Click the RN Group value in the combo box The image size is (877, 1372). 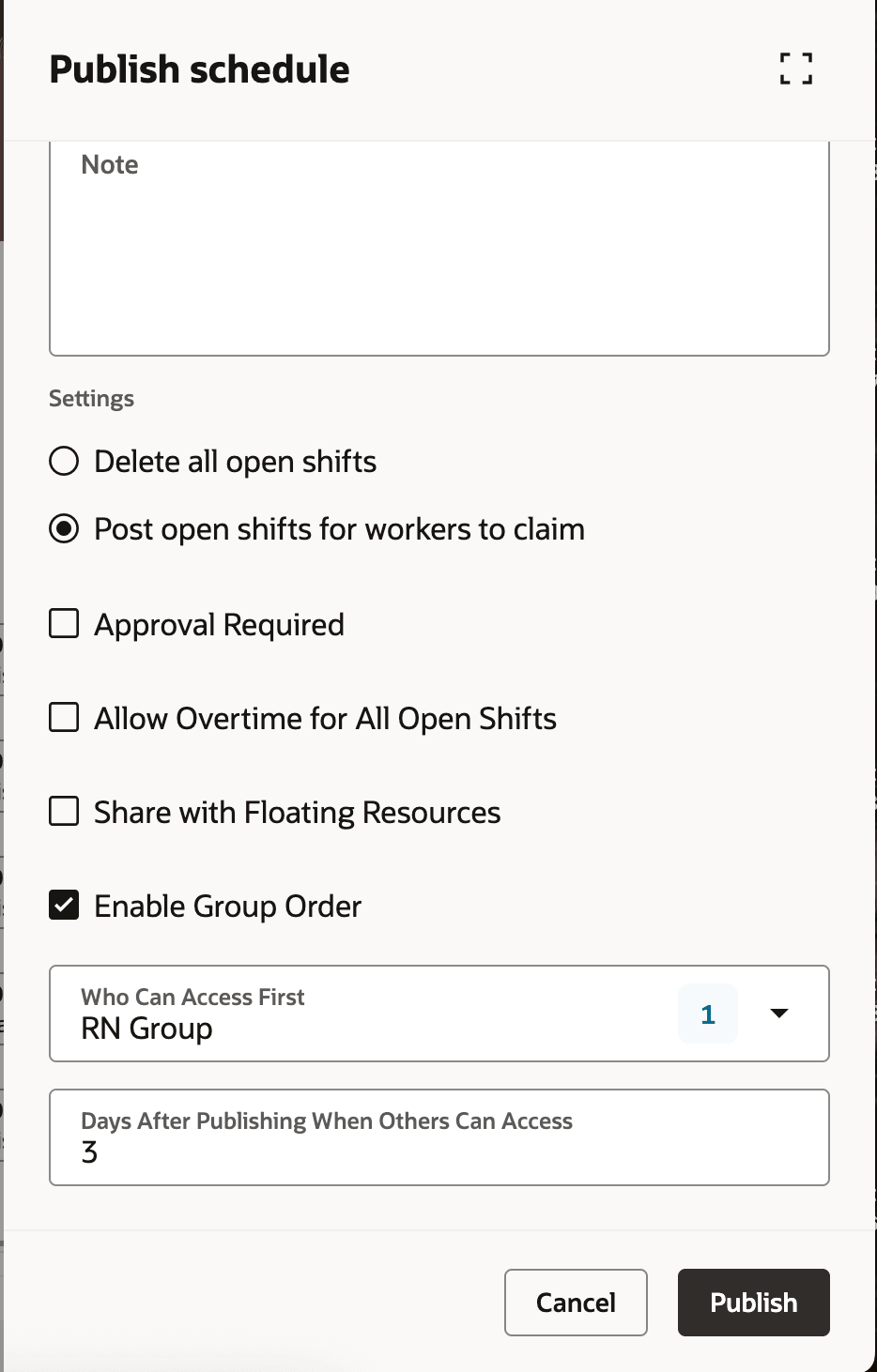147,1029
